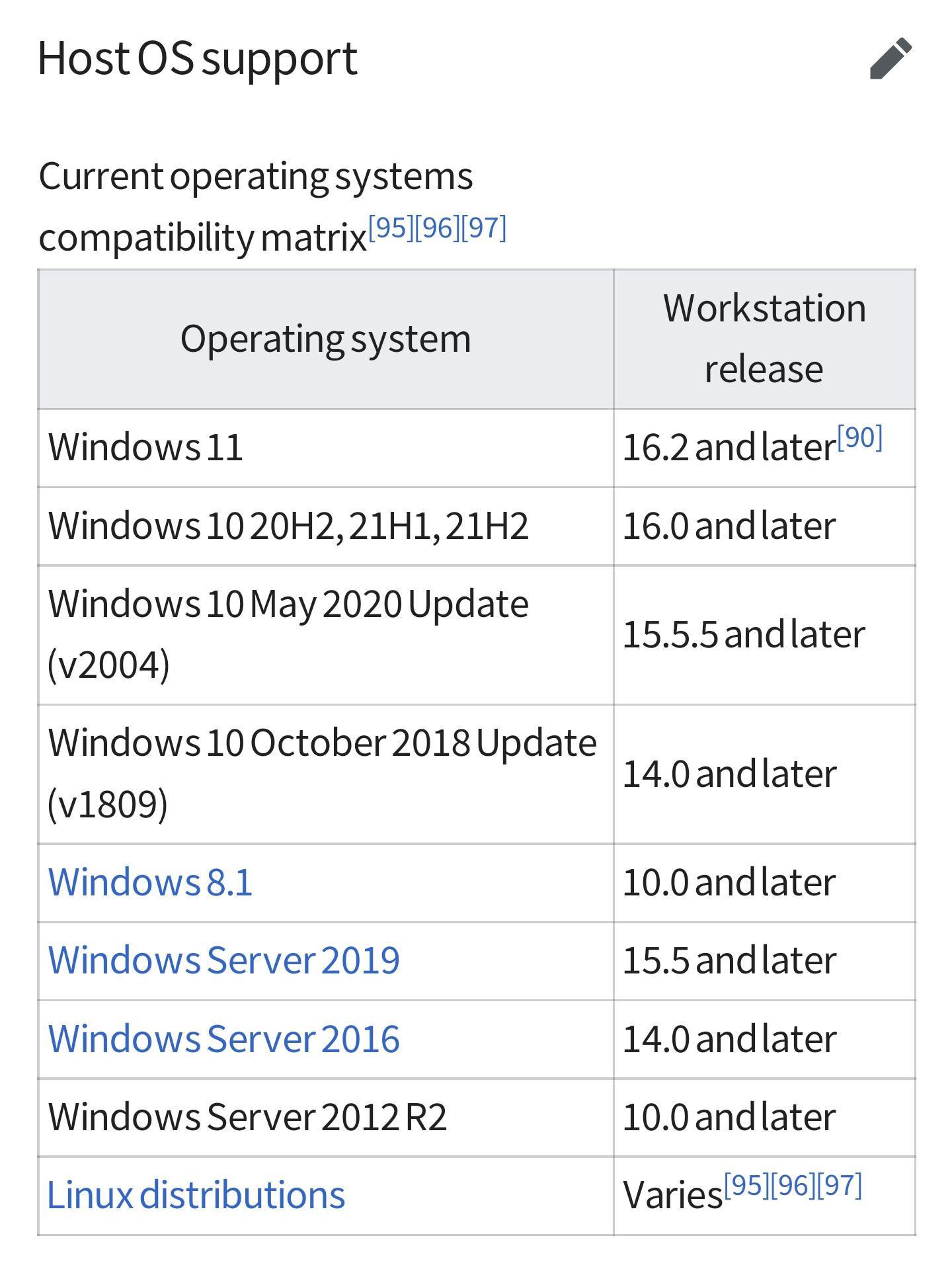Tap the 16.0 and later cell
The width and height of the screenshot is (952, 1277).
pyautogui.click(x=729, y=526)
